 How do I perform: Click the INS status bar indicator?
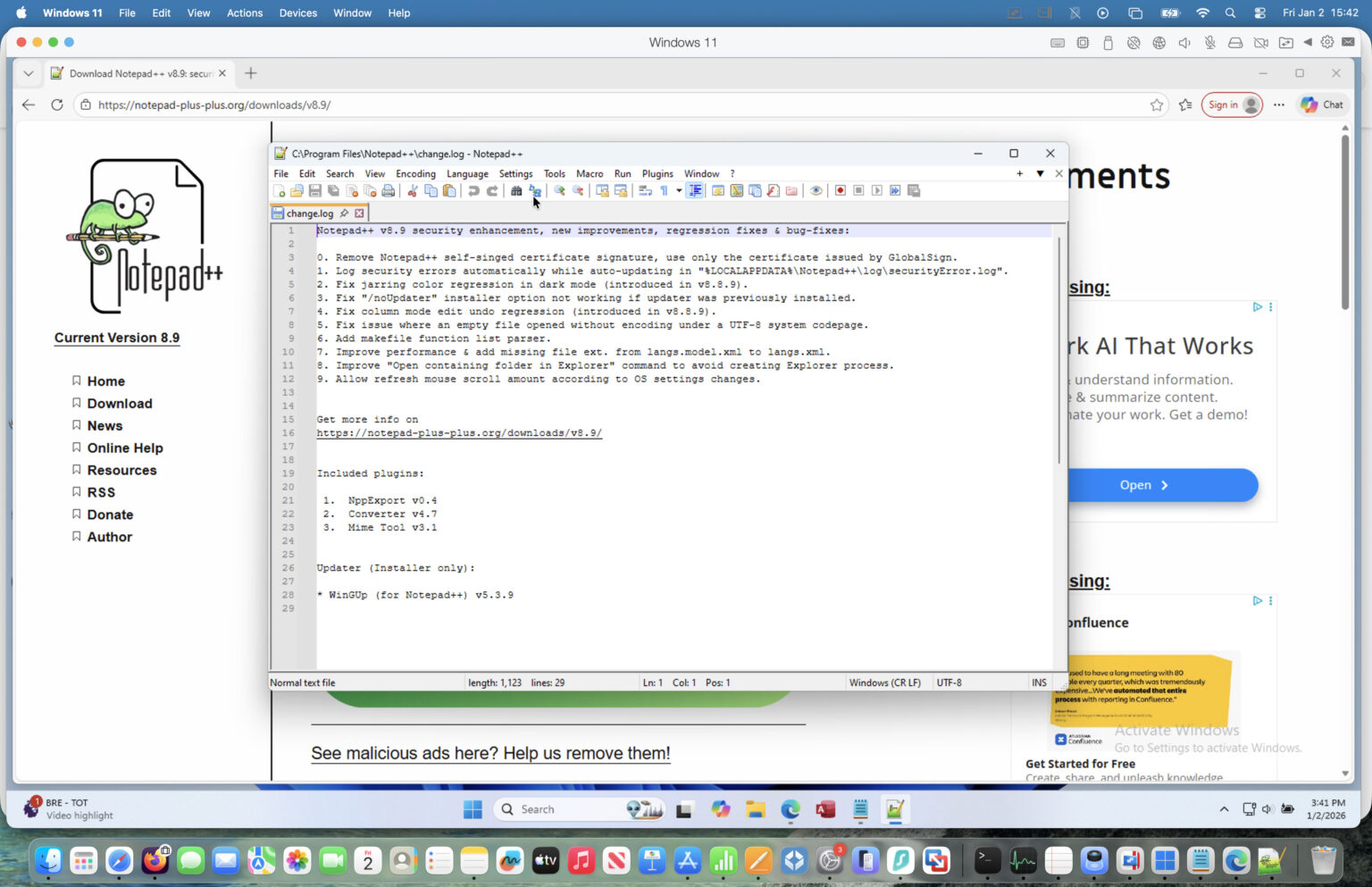click(1038, 682)
